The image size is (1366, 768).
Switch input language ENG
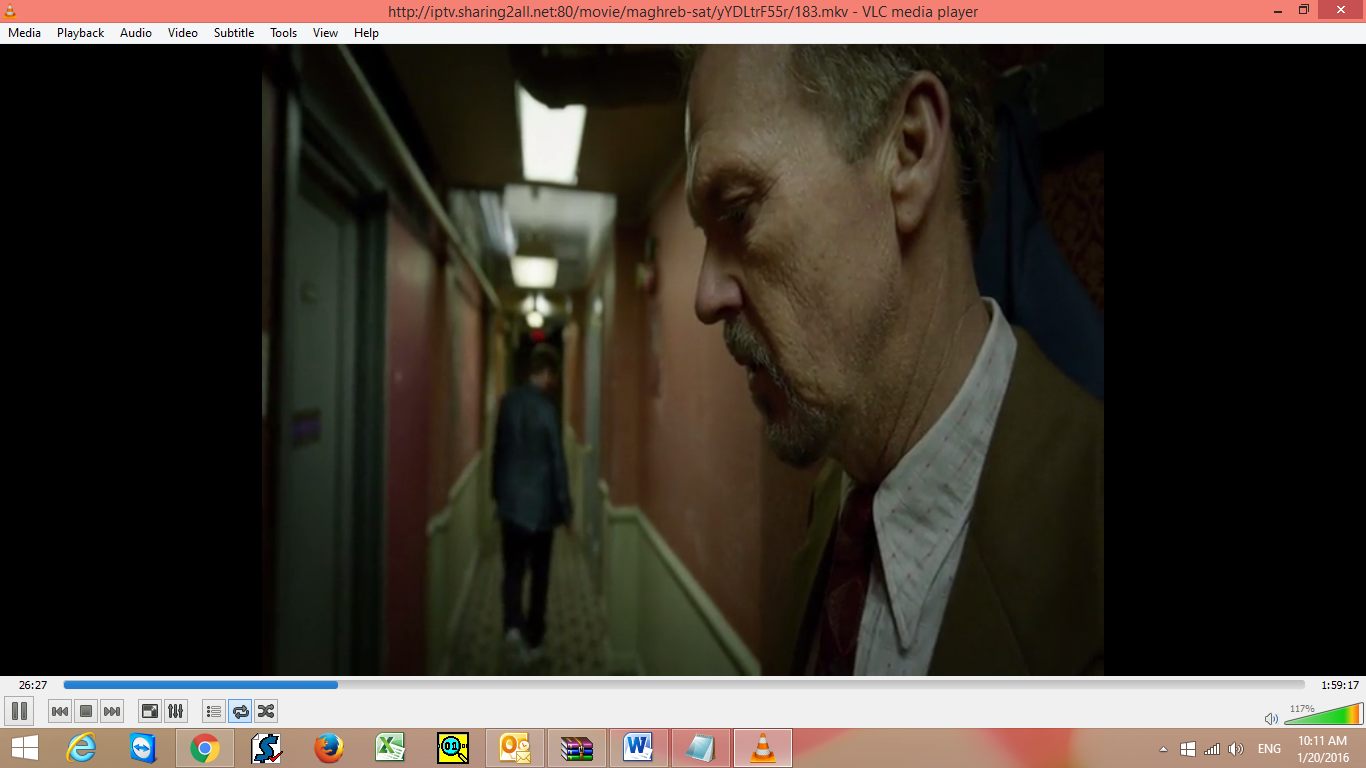(1269, 749)
